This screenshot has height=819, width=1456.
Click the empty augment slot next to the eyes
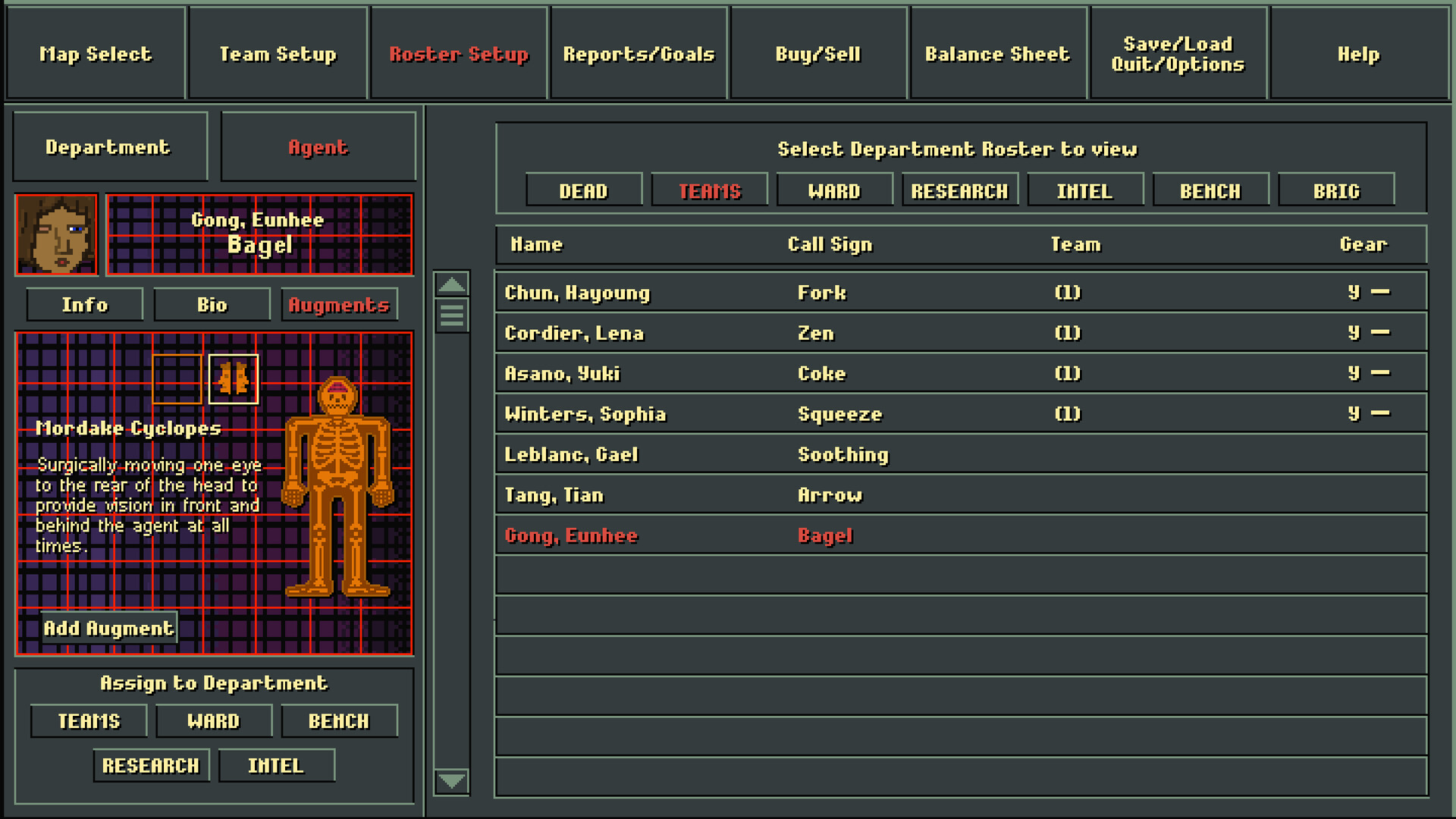pyautogui.click(x=176, y=379)
